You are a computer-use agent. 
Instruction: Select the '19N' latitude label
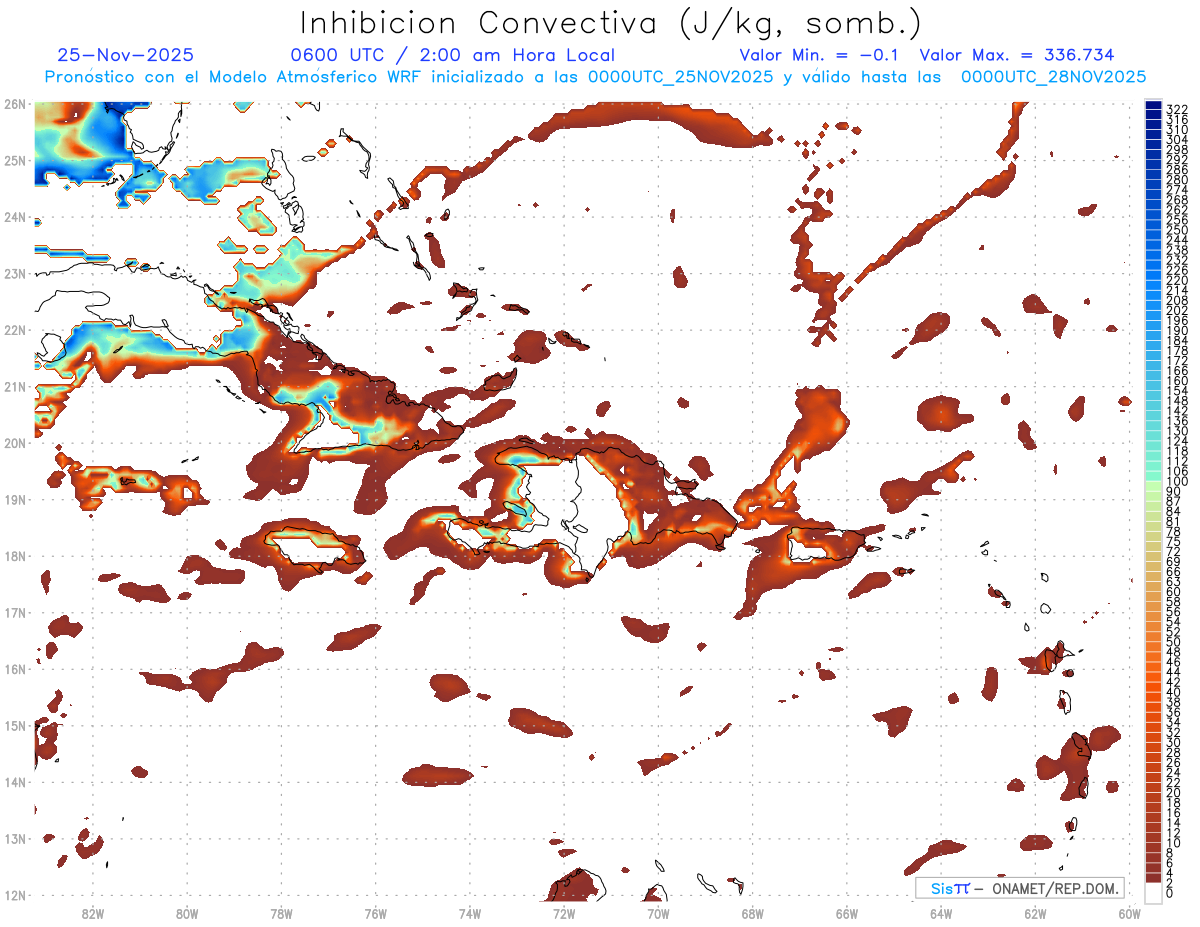[15, 499]
